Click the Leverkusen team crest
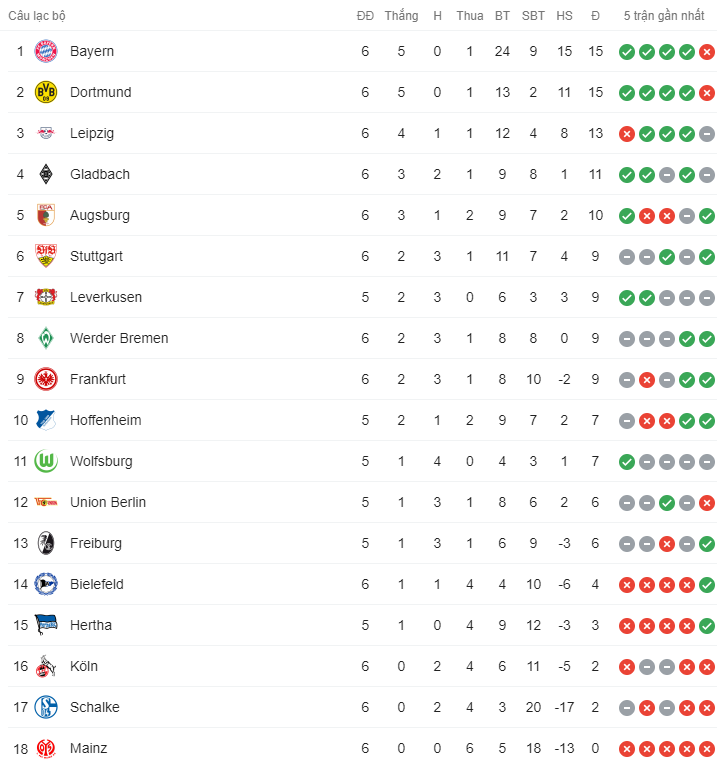The width and height of the screenshot is (728, 772). pos(46,298)
